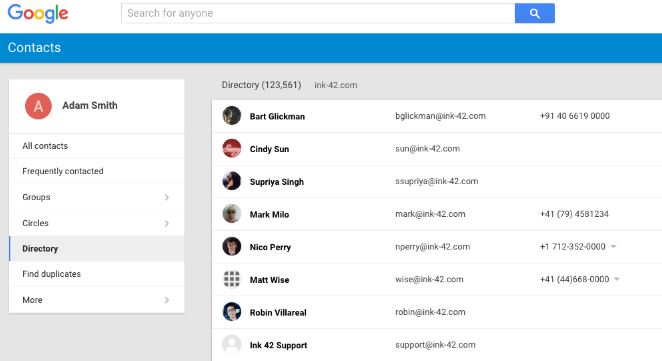Viewport: 662px width, 361px height.
Task: Click the Contacts header title
Action: click(x=34, y=48)
